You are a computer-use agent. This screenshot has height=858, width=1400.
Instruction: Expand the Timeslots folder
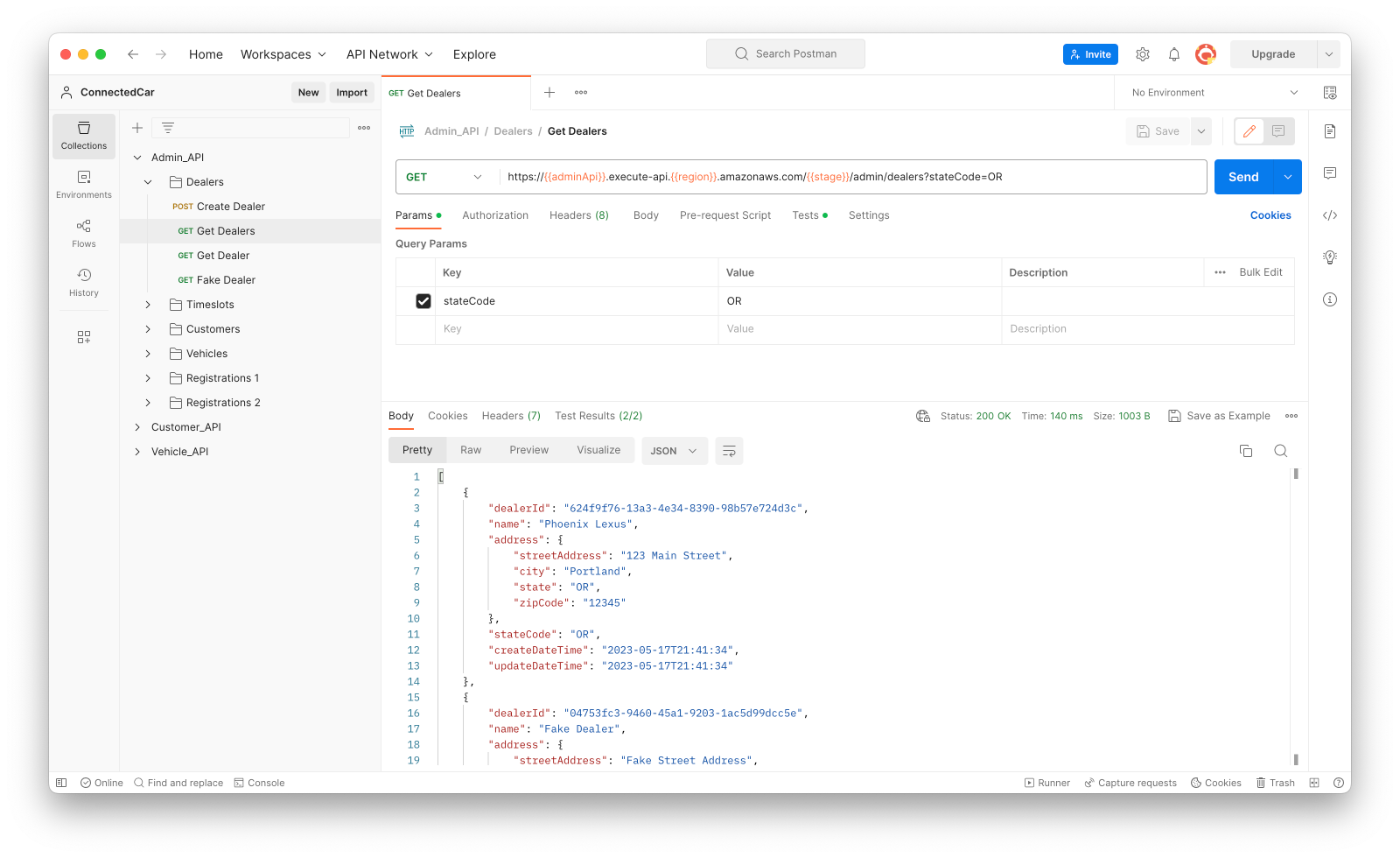[x=148, y=305]
